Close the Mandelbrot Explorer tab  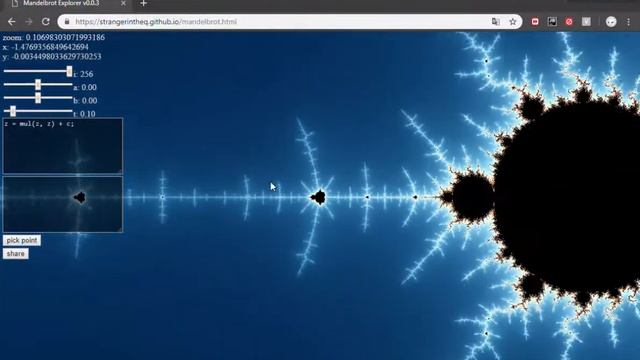tap(124, 4)
